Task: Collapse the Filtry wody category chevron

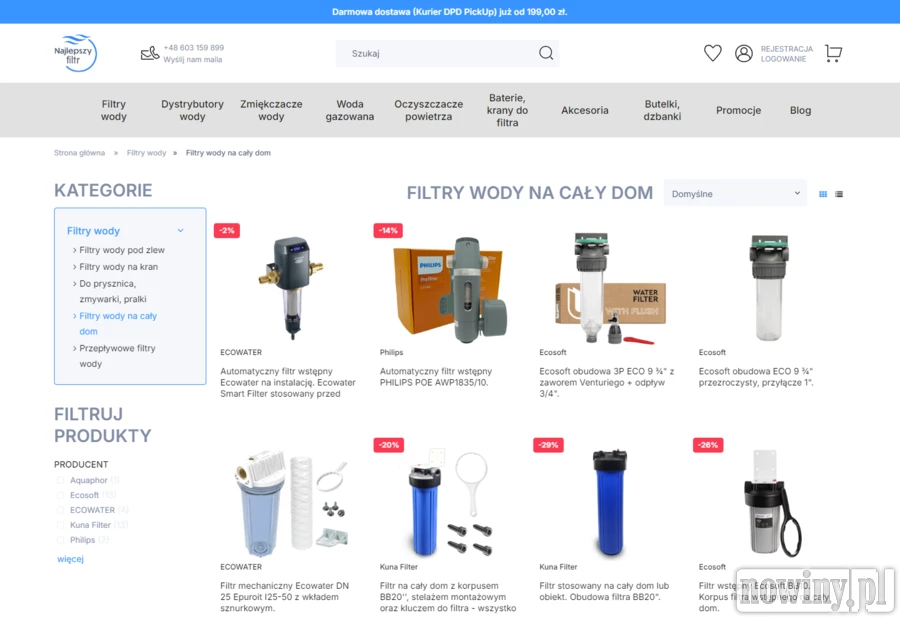Action: [180, 231]
